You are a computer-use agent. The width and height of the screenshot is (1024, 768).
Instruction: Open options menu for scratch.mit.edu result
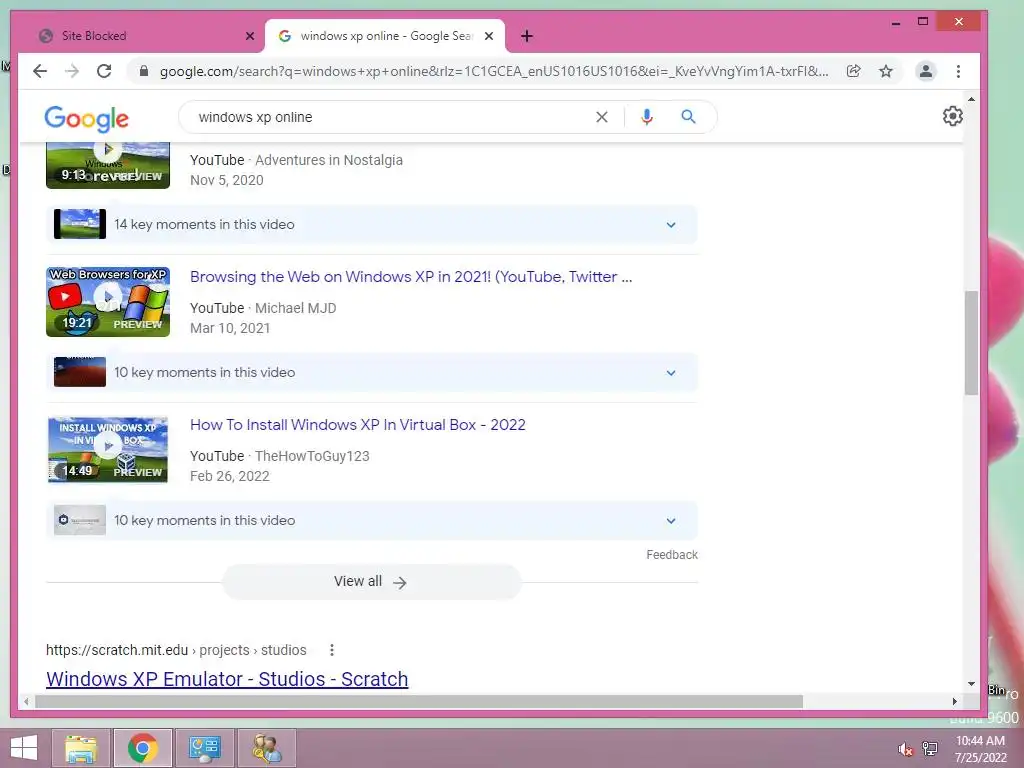click(332, 650)
